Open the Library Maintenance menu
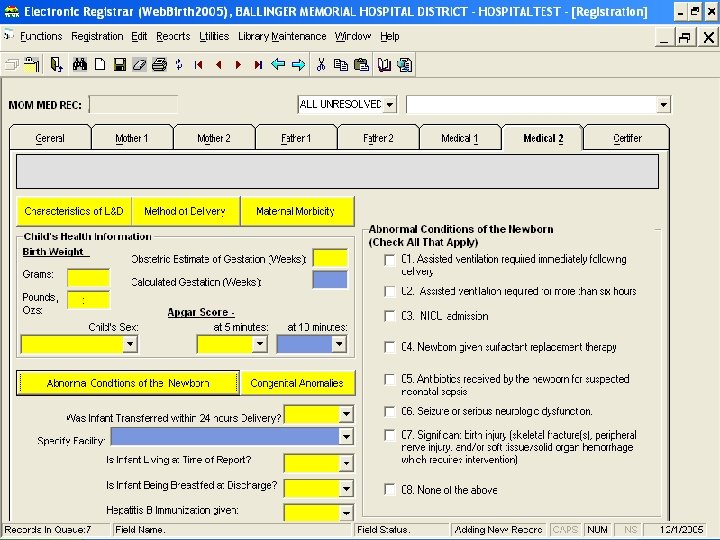 [282, 36]
